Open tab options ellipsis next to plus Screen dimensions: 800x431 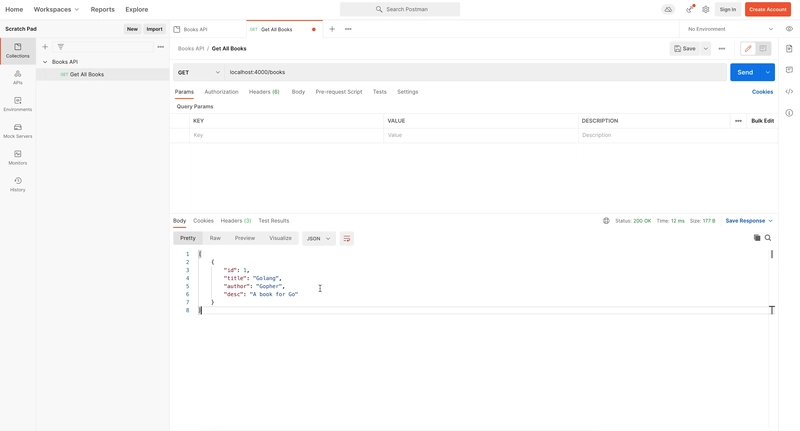coord(348,29)
